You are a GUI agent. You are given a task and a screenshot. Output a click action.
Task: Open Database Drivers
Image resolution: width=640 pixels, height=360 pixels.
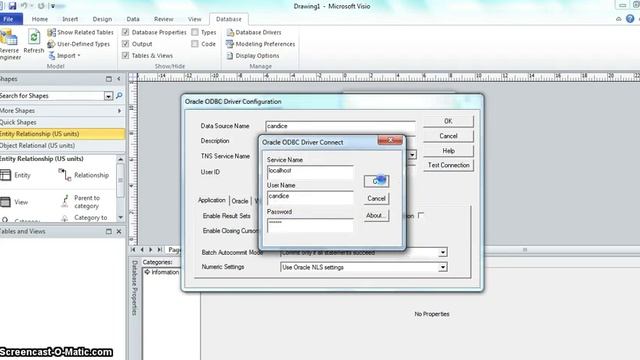tap(253, 32)
